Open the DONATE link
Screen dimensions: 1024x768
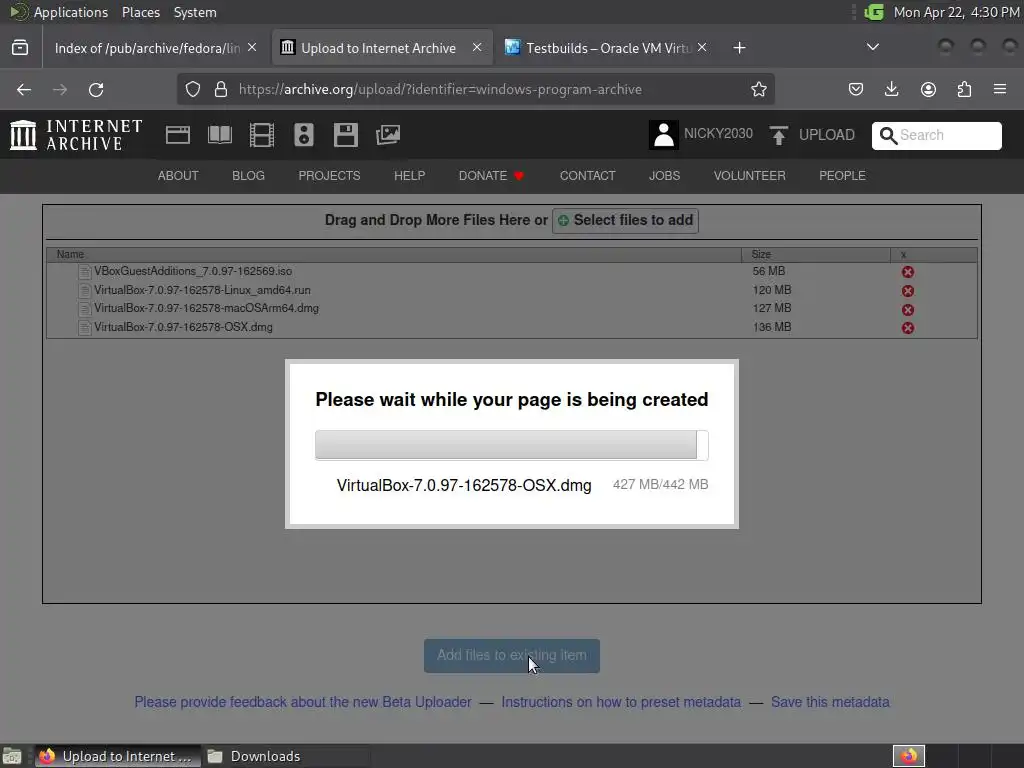pos(491,176)
